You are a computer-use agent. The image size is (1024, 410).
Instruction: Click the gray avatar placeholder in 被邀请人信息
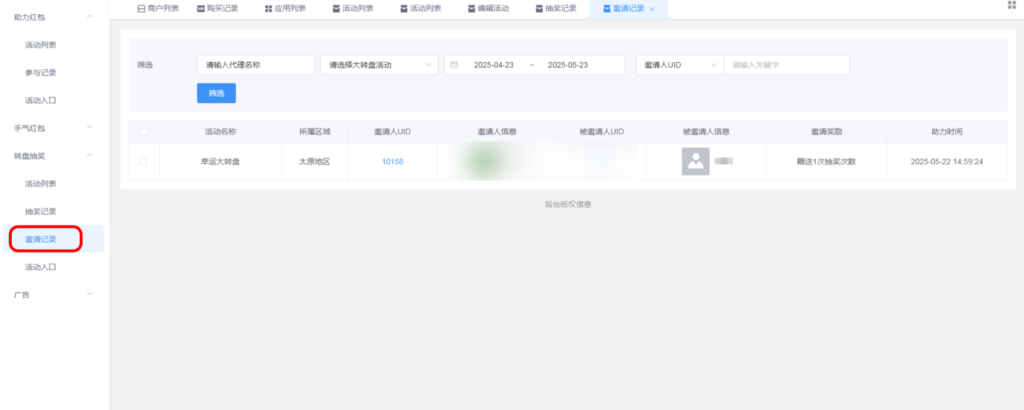(696, 161)
